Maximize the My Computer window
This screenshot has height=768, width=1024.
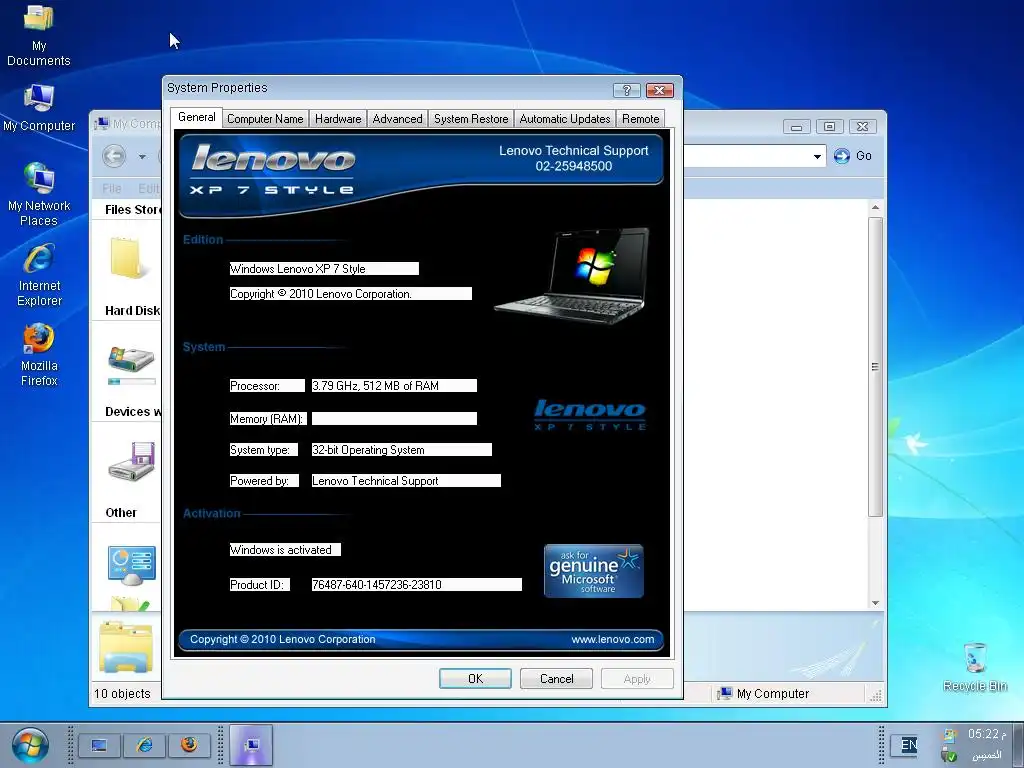pos(829,127)
